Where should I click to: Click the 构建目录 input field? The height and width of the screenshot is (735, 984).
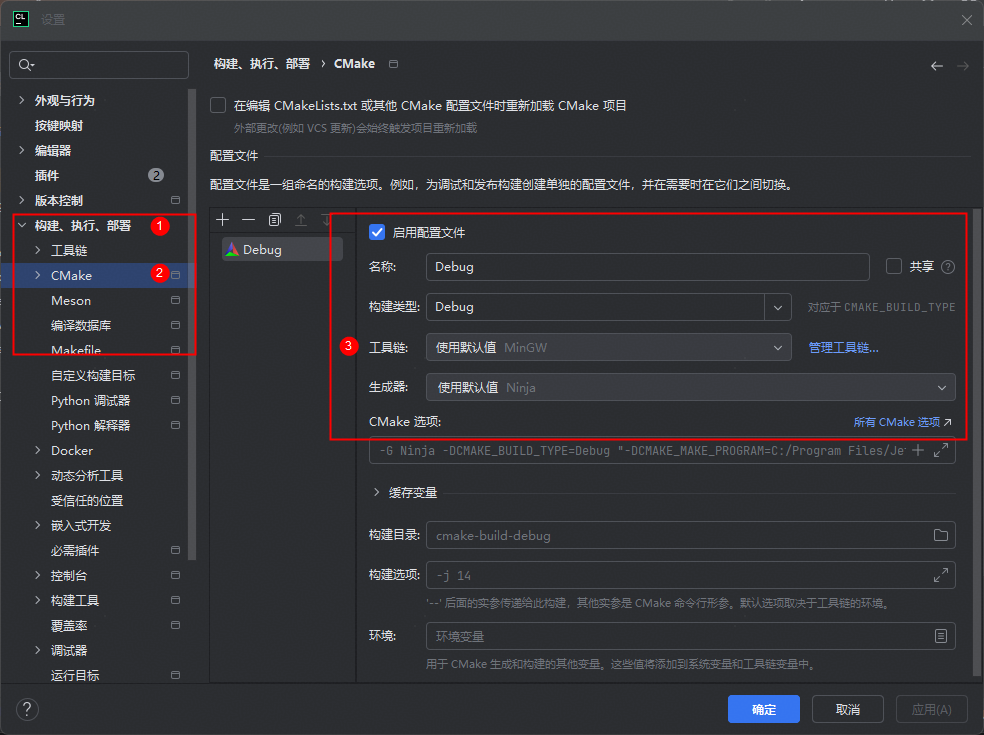tap(690, 535)
